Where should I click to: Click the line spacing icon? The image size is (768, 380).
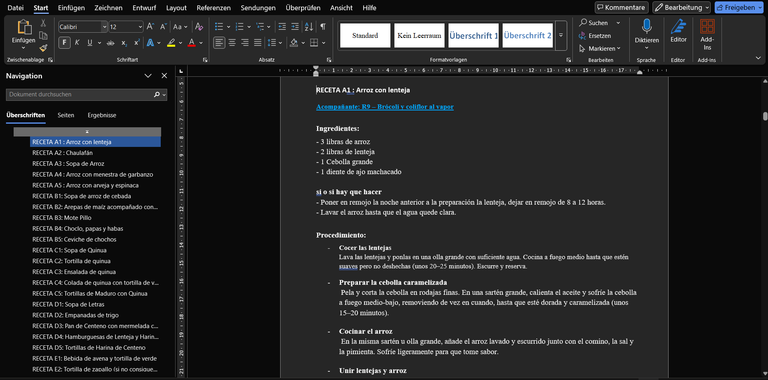tap(272, 43)
